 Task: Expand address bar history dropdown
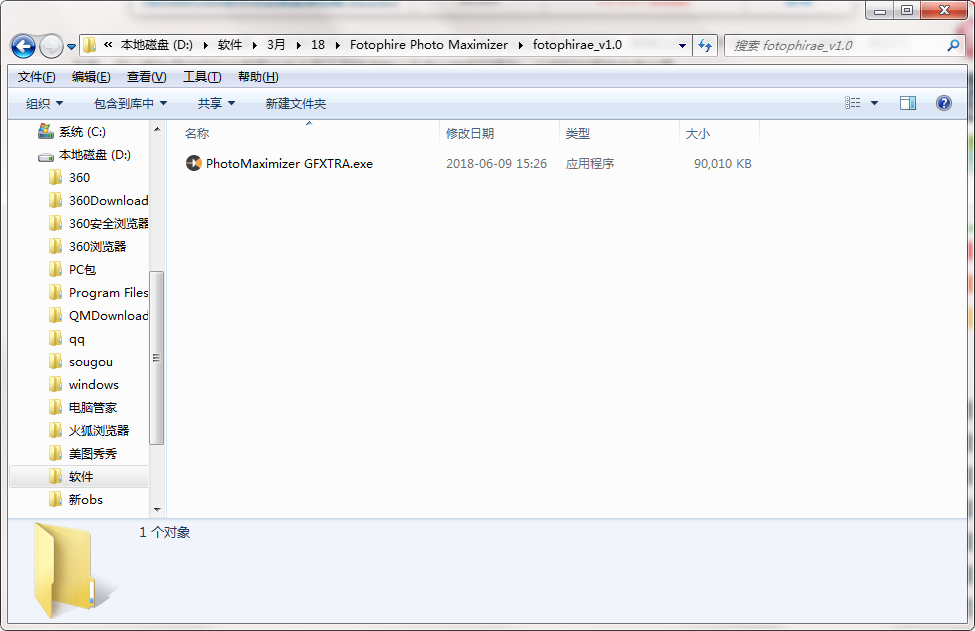(x=682, y=45)
